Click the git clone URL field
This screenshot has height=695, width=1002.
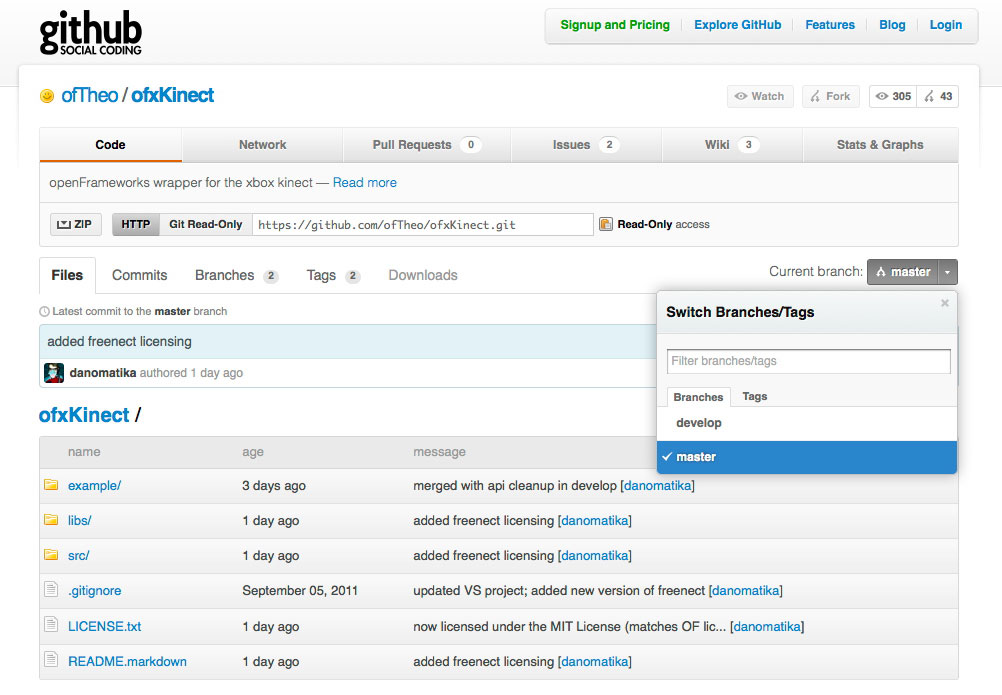tap(422, 225)
